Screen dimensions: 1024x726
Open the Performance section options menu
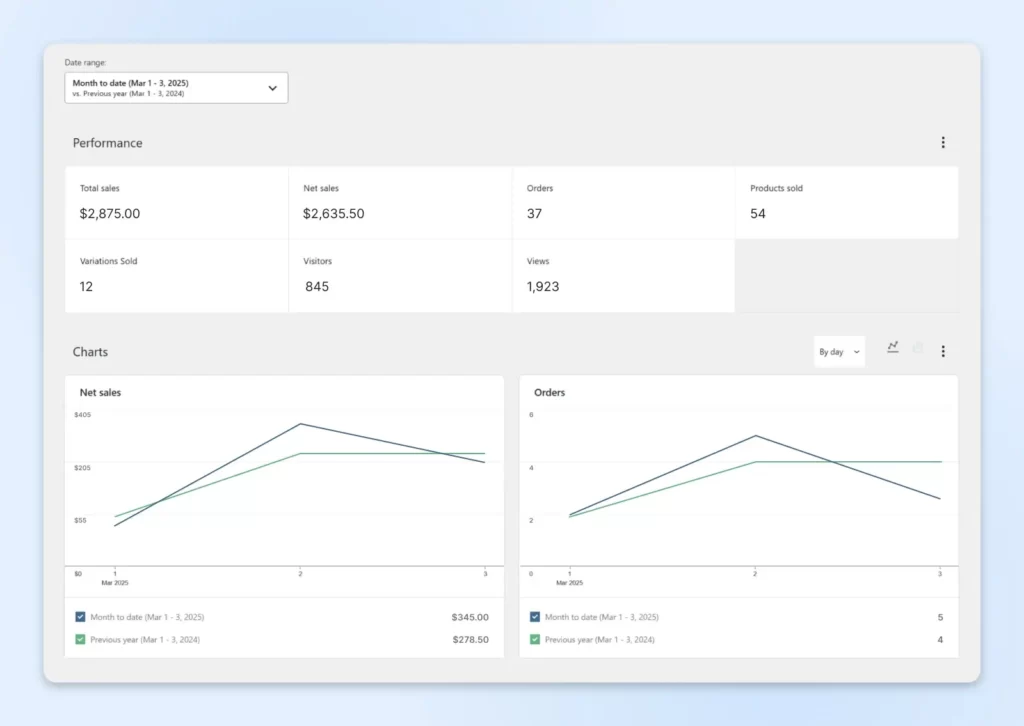tap(942, 143)
